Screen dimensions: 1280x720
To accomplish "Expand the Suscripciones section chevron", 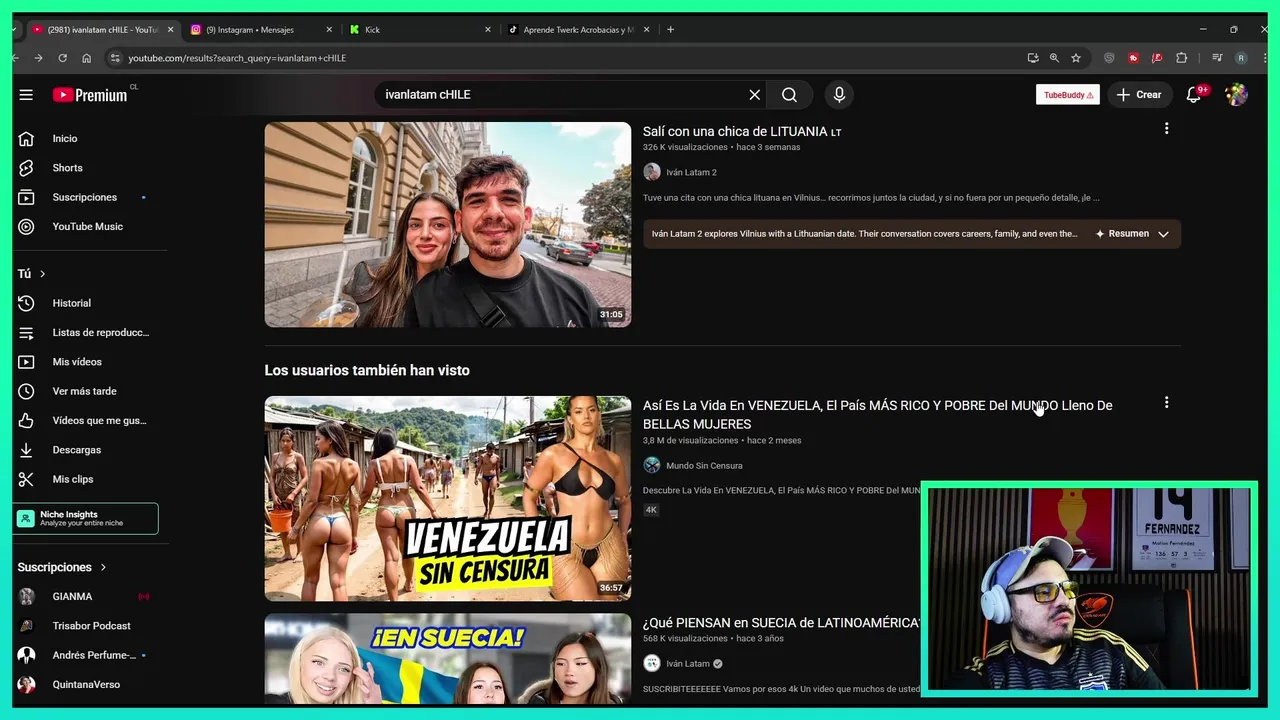I will [103, 567].
